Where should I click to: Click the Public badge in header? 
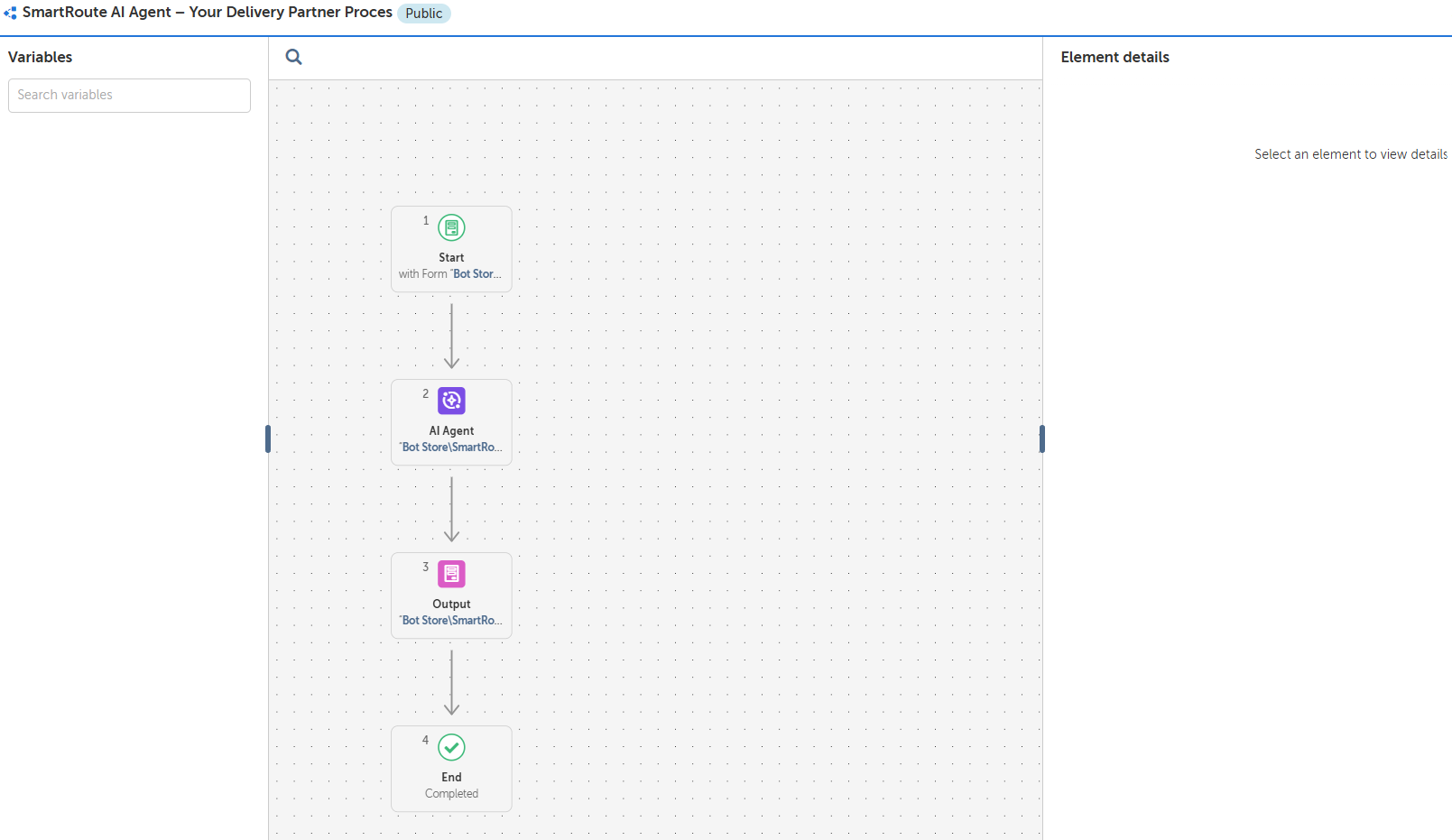click(423, 14)
